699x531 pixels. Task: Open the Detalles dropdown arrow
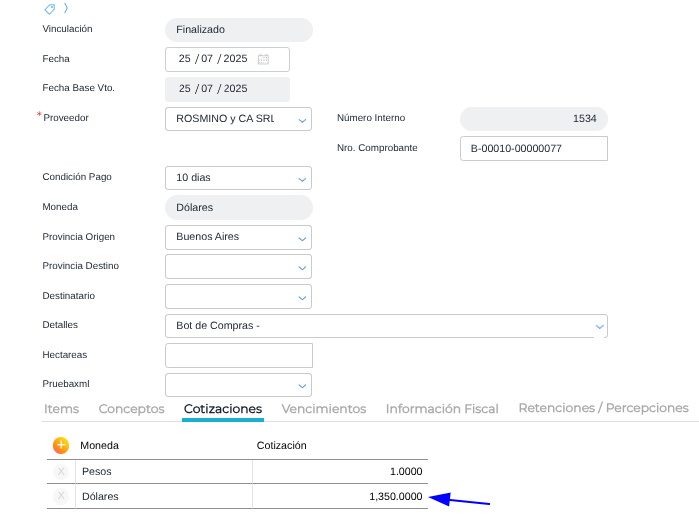(x=599, y=326)
